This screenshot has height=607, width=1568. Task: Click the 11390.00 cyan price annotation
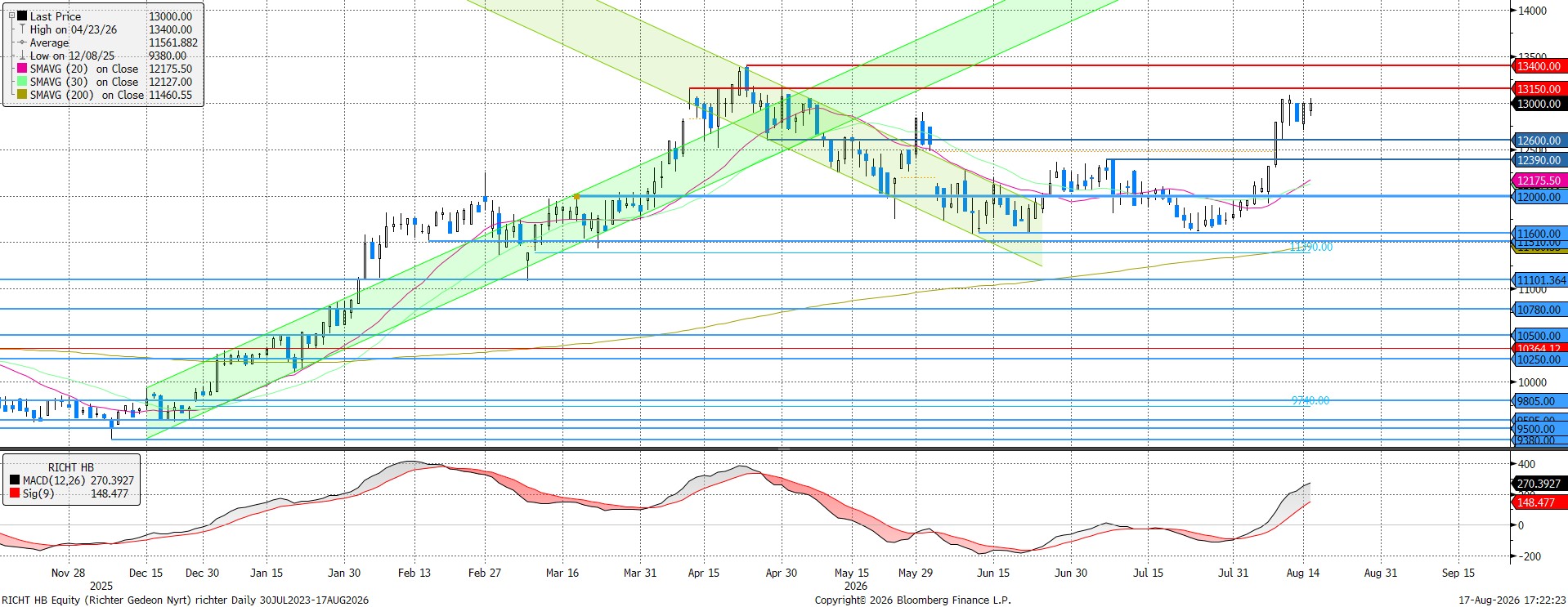[1310, 247]
